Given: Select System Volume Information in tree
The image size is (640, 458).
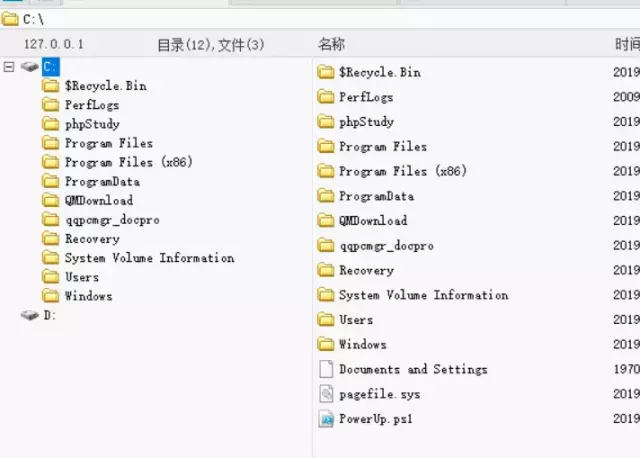Looking at the screenshot, I should [149, 258].
